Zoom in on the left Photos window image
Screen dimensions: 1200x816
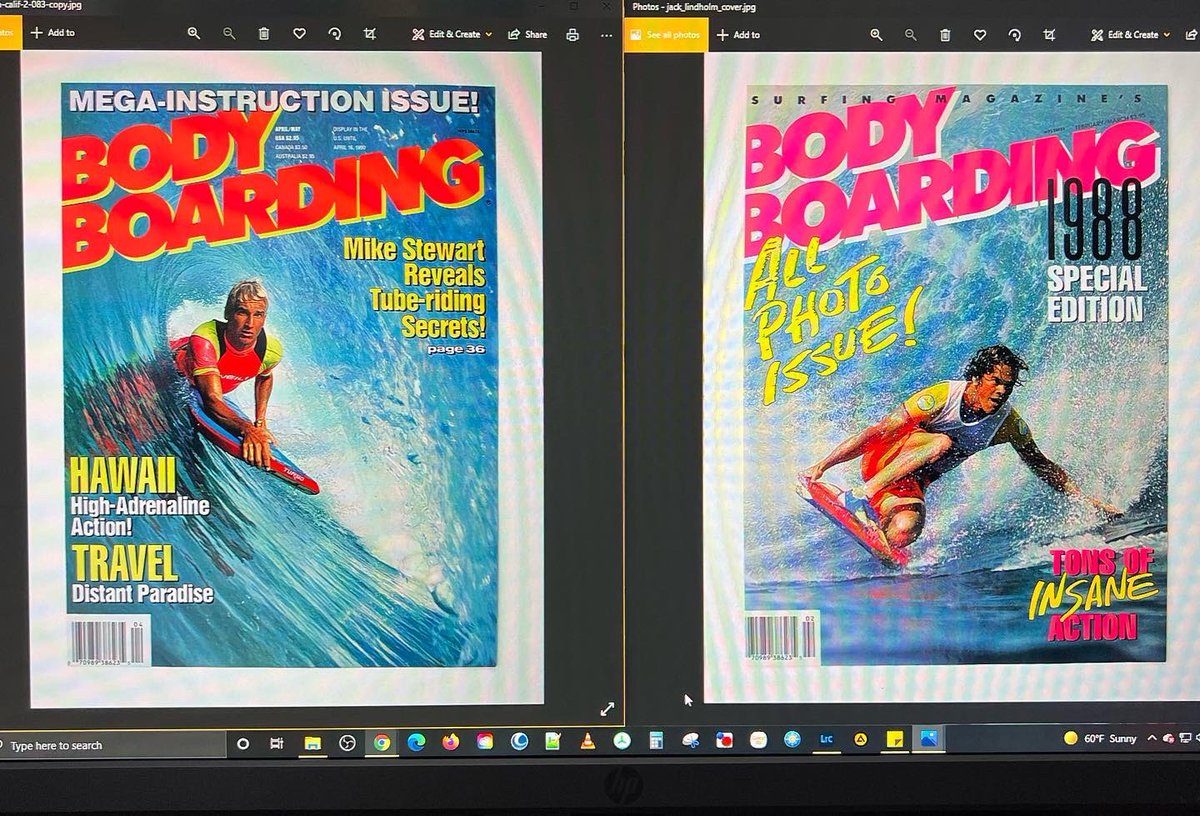pyautogui.click(x=194, y=33)
